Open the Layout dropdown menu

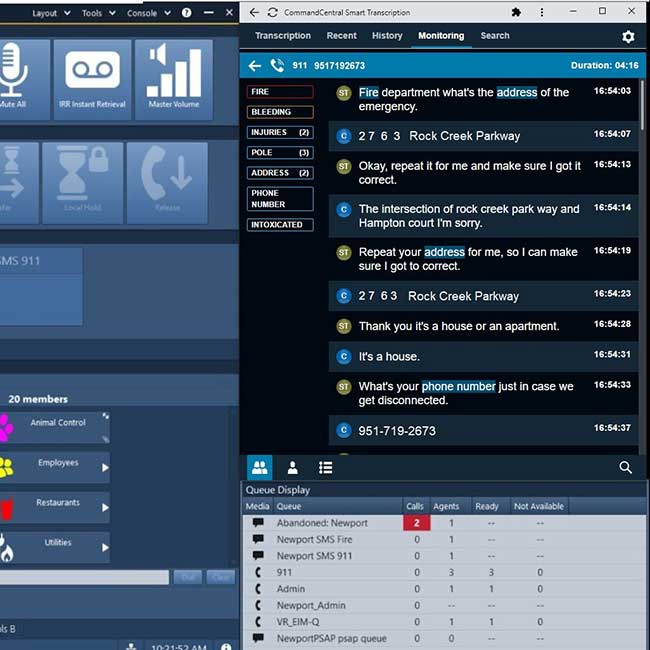[51, 13]
